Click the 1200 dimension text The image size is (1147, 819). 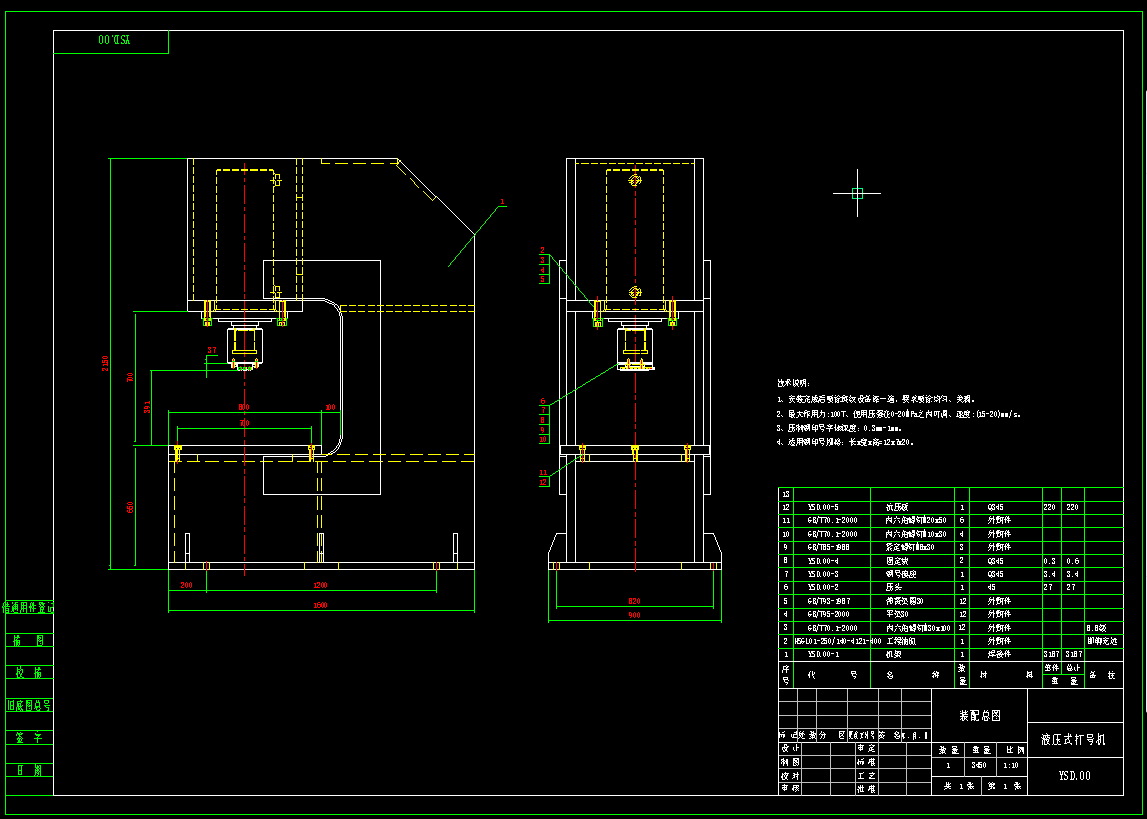(321, 583)
